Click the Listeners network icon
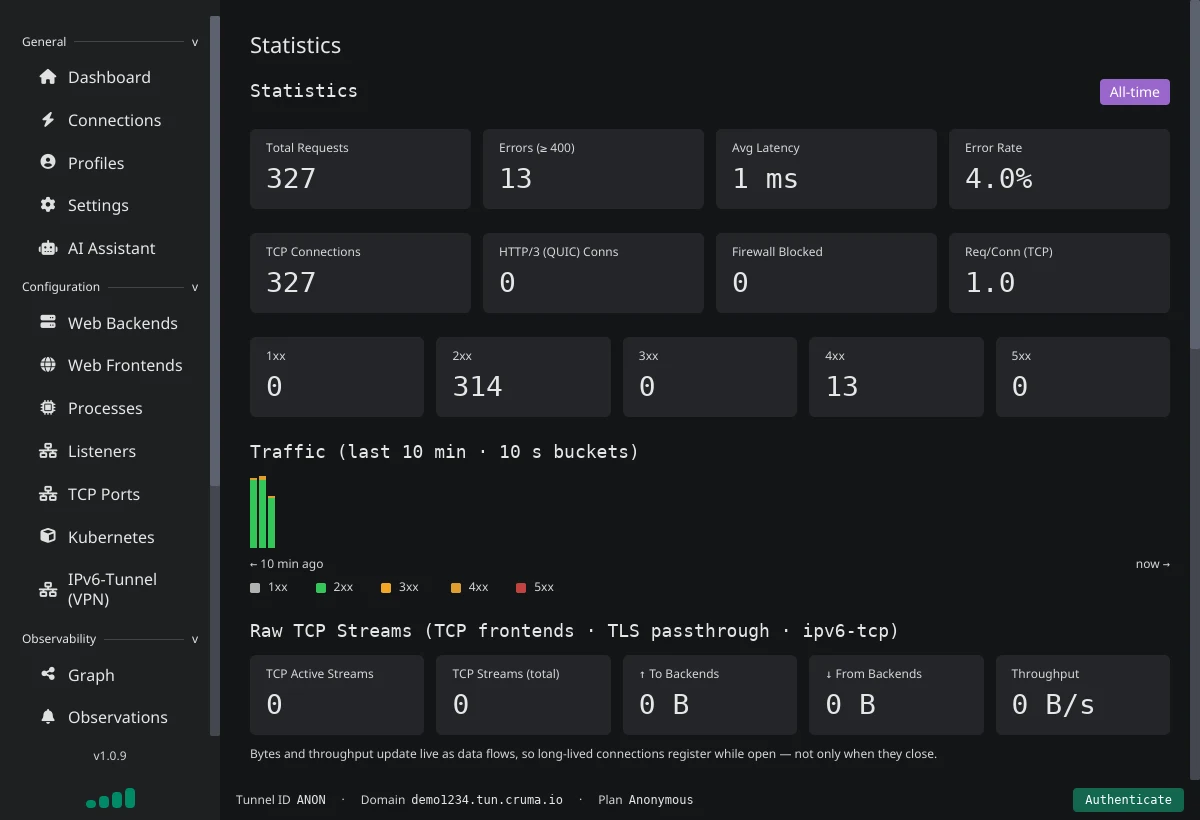The height and width of the screenshot is (820, 1200). [x=47, y=451]
